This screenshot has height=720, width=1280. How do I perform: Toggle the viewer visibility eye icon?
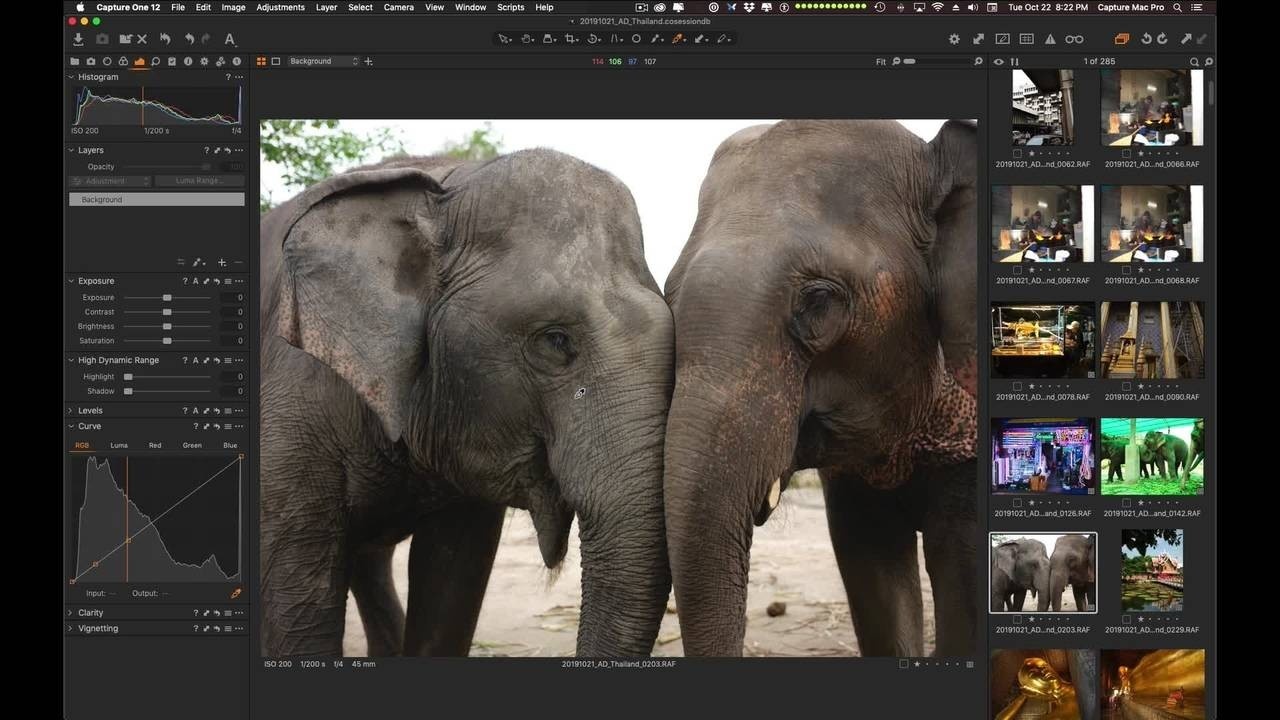coord(998,62)
